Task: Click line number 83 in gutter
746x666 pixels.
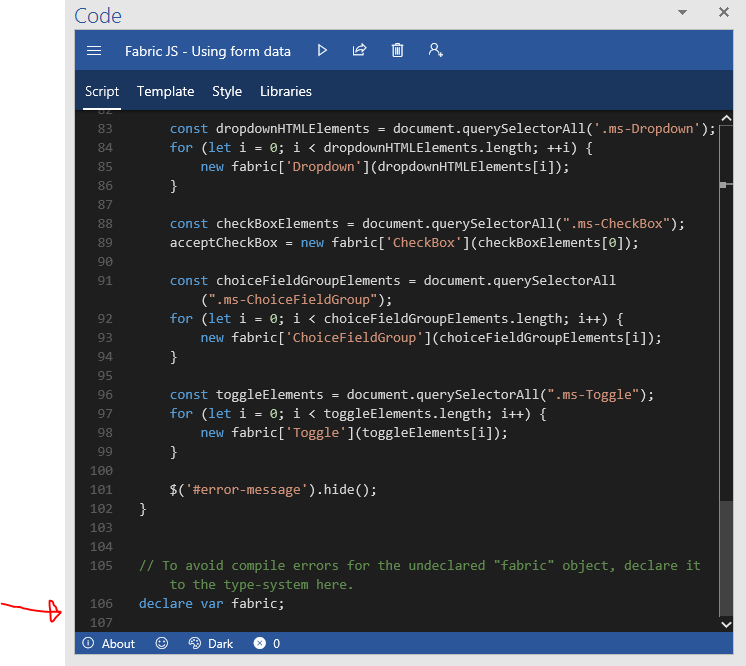Action: [x=105, y=128]
